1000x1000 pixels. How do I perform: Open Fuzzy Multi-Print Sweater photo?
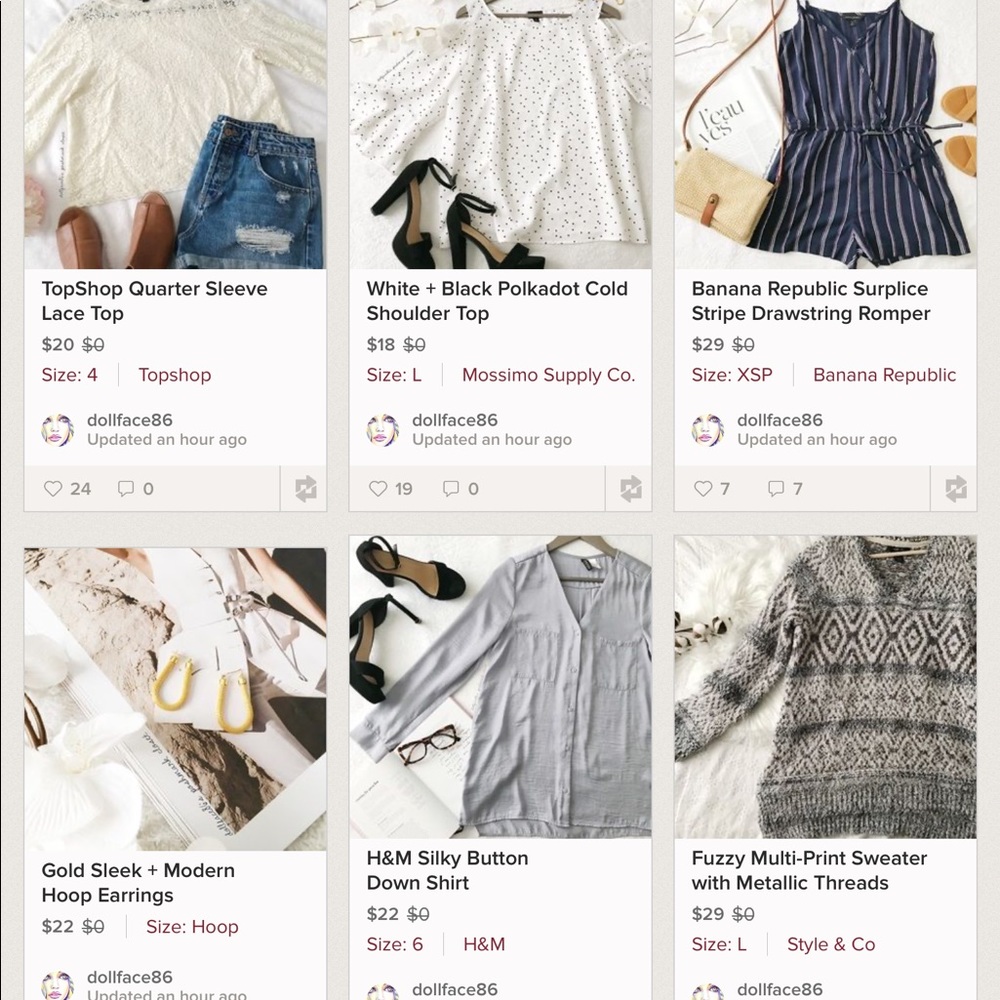(x=825, y=687)
